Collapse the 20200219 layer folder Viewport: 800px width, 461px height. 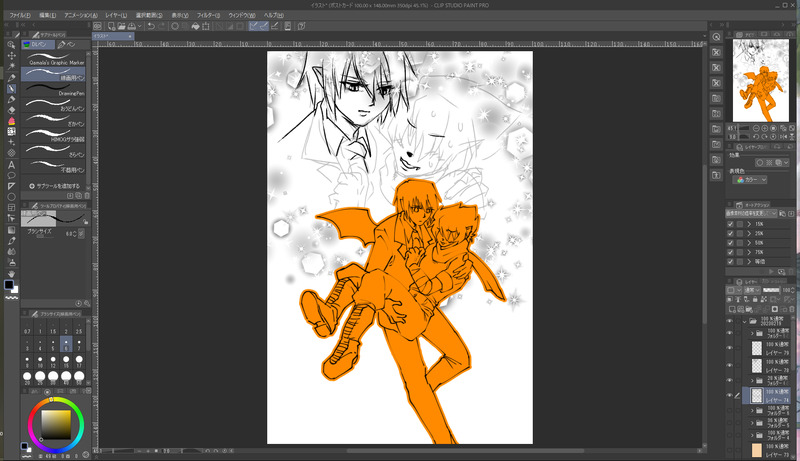745,322
